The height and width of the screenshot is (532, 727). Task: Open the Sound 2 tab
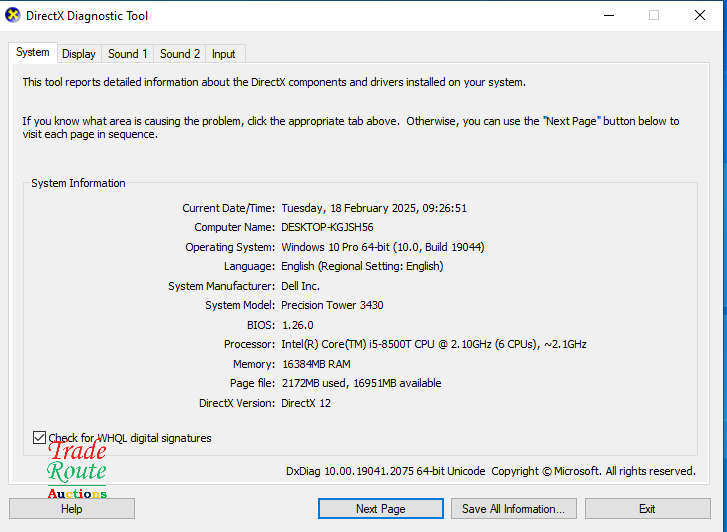pos(180,54)
